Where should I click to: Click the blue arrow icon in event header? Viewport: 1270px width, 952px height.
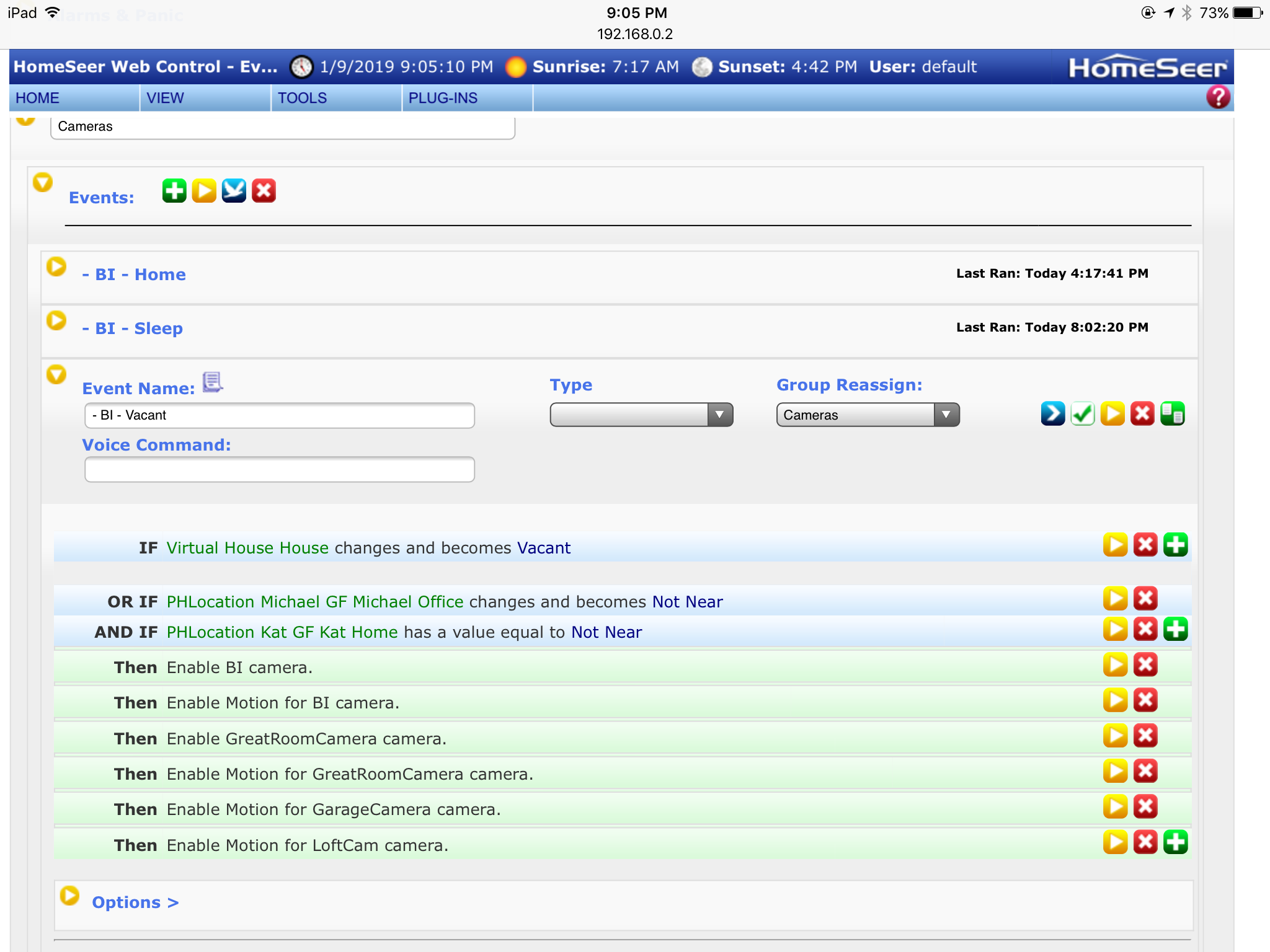click(1053, 413)
